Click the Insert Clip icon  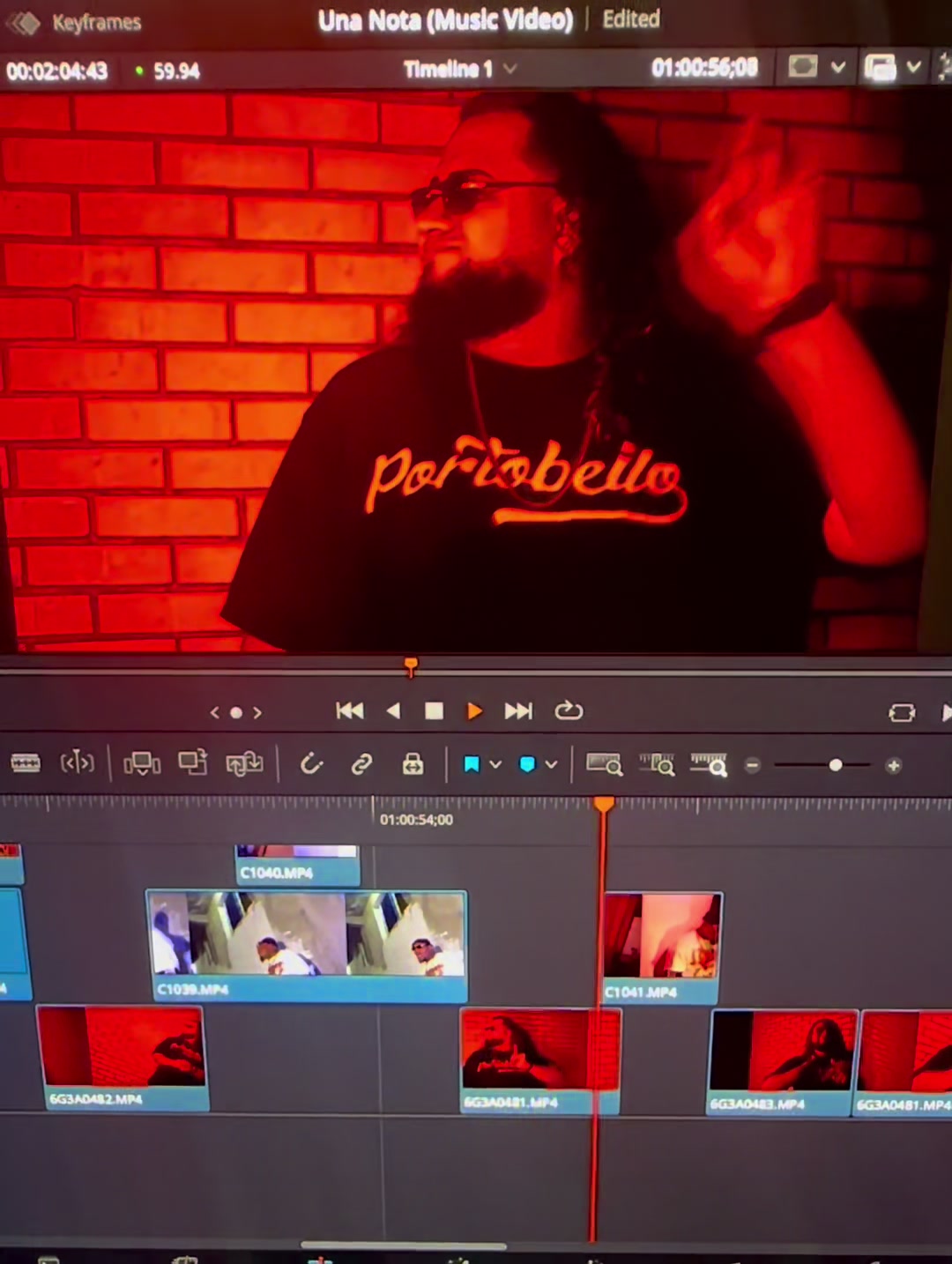[142, 763]
